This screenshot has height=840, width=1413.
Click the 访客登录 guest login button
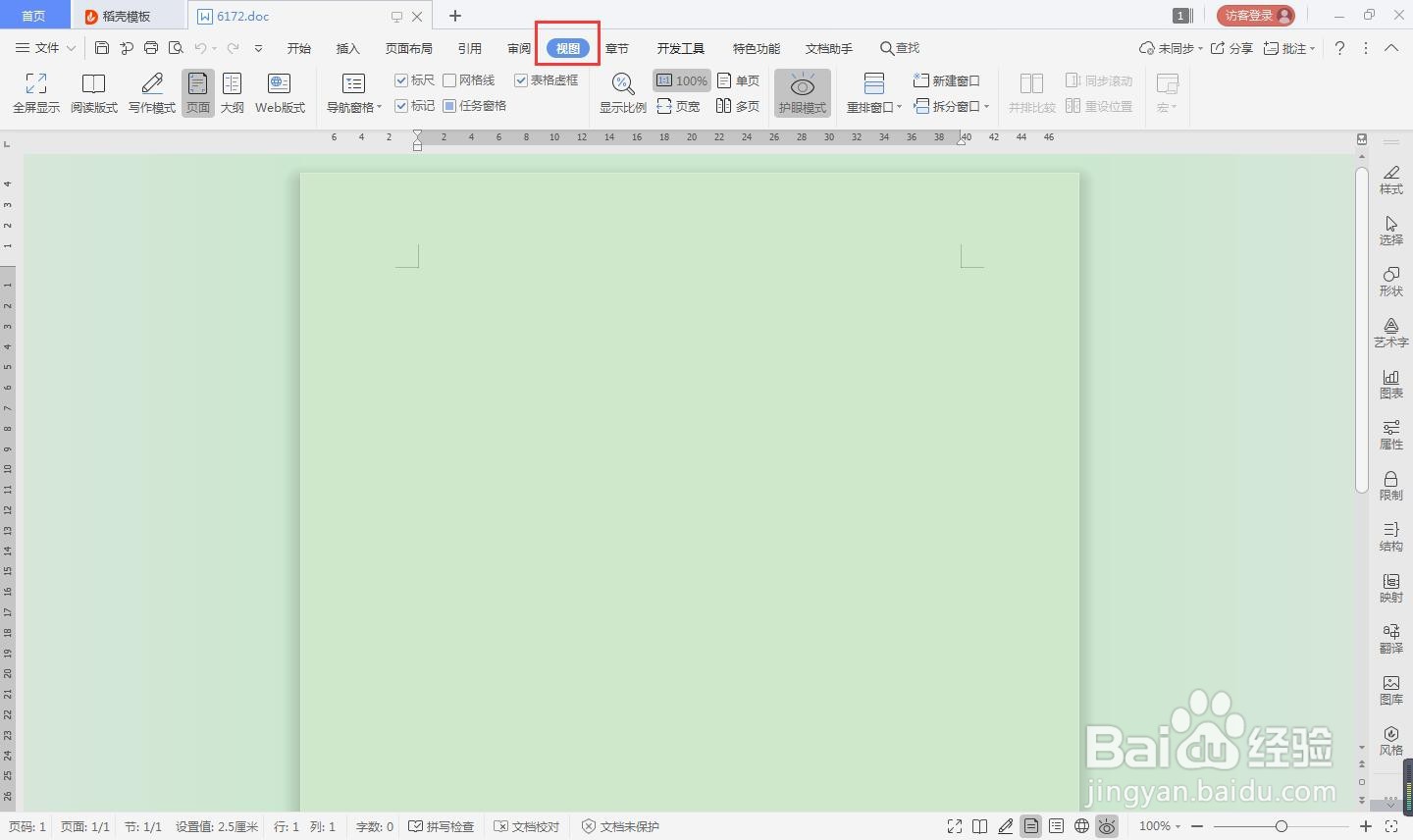pyautogui.click(x=1256, y=15)
